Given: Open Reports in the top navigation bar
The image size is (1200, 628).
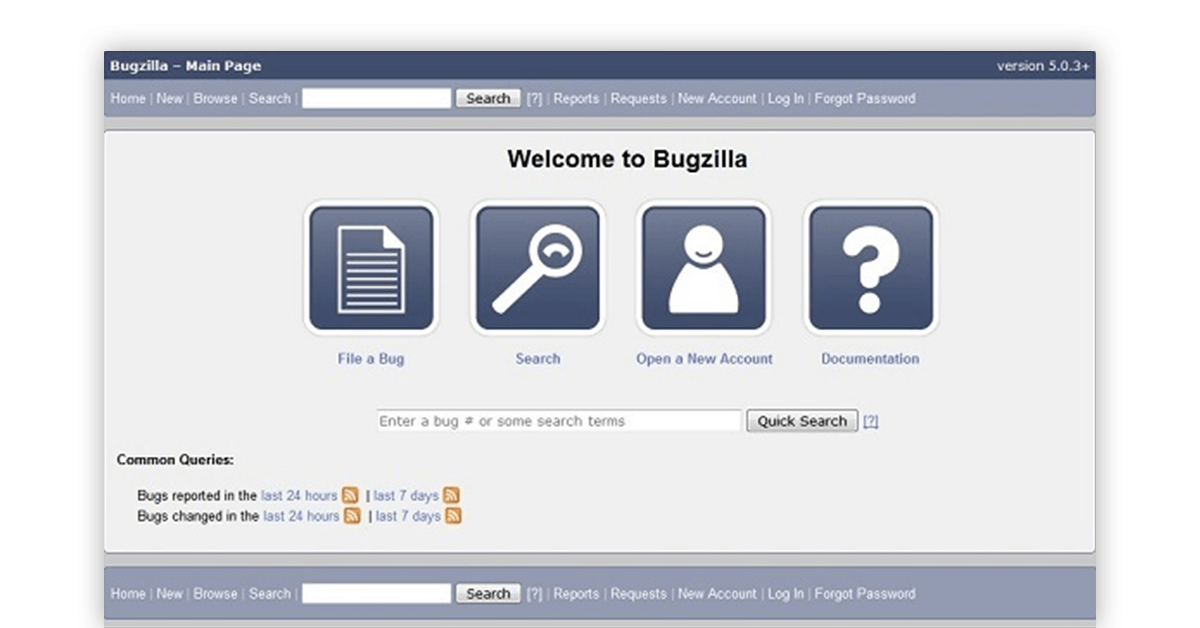Looking at the screenshot, I should tap(576, 98).
